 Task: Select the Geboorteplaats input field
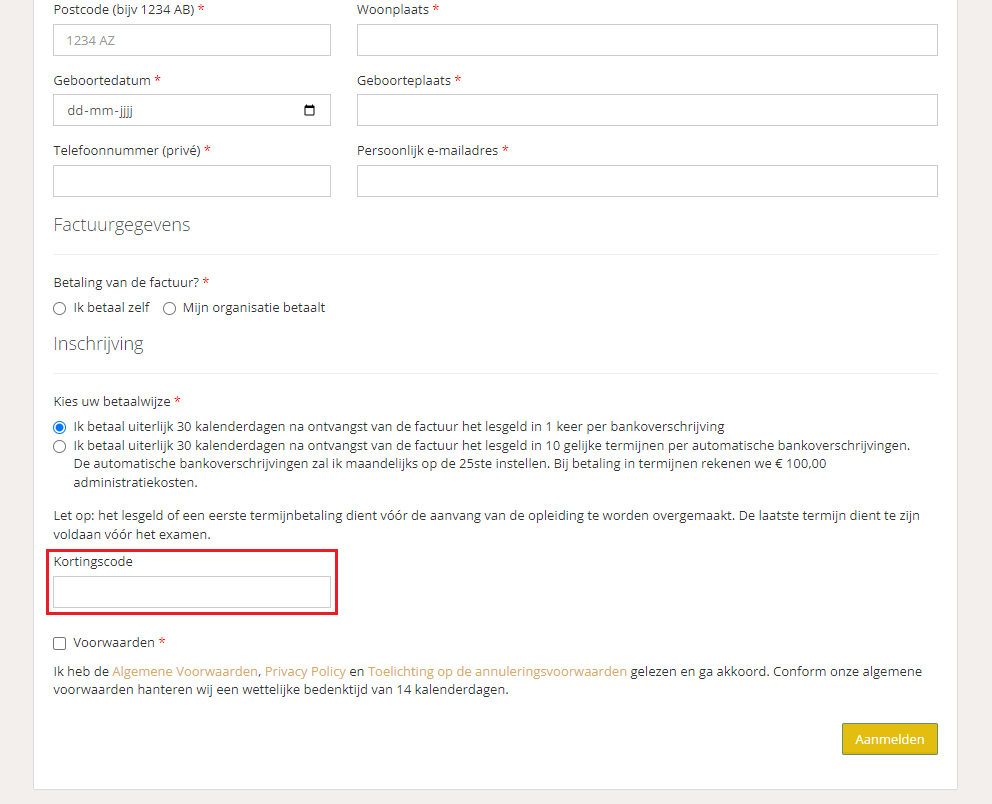coord(647,110)
